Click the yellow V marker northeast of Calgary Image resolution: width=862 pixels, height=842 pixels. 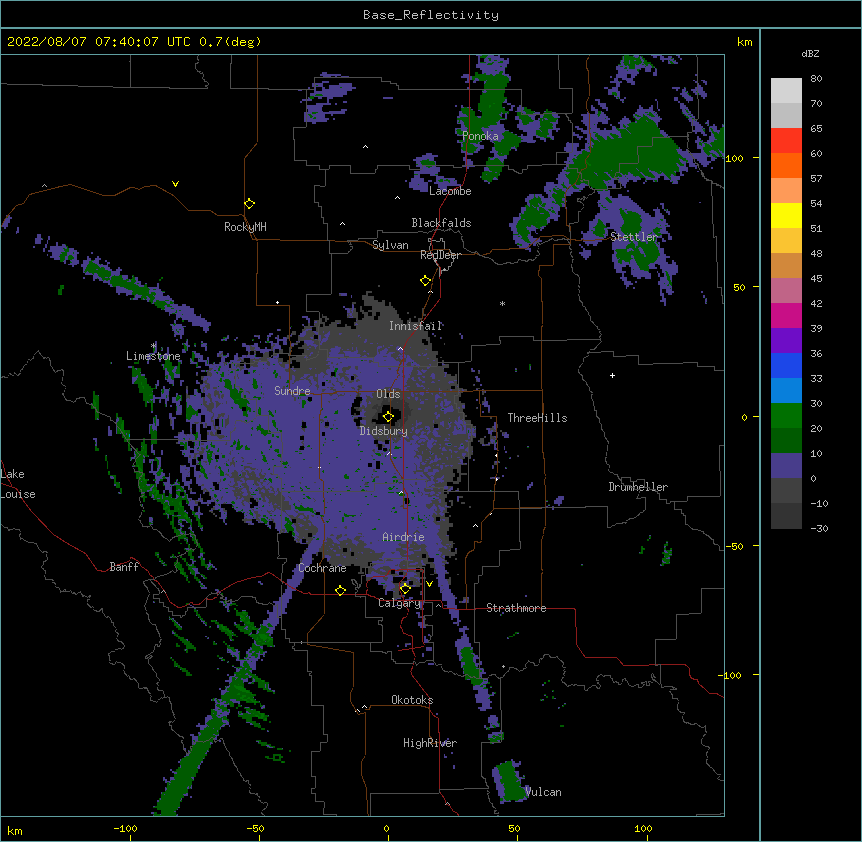pyautogui.click(x=429, y=584)
